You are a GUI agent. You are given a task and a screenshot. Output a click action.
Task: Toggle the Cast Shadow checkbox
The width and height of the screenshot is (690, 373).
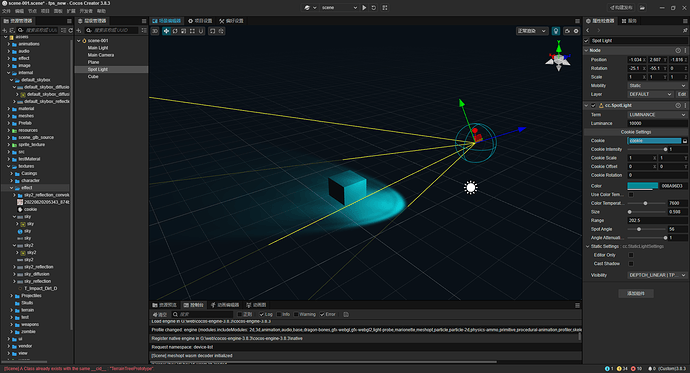click(631, 263)
